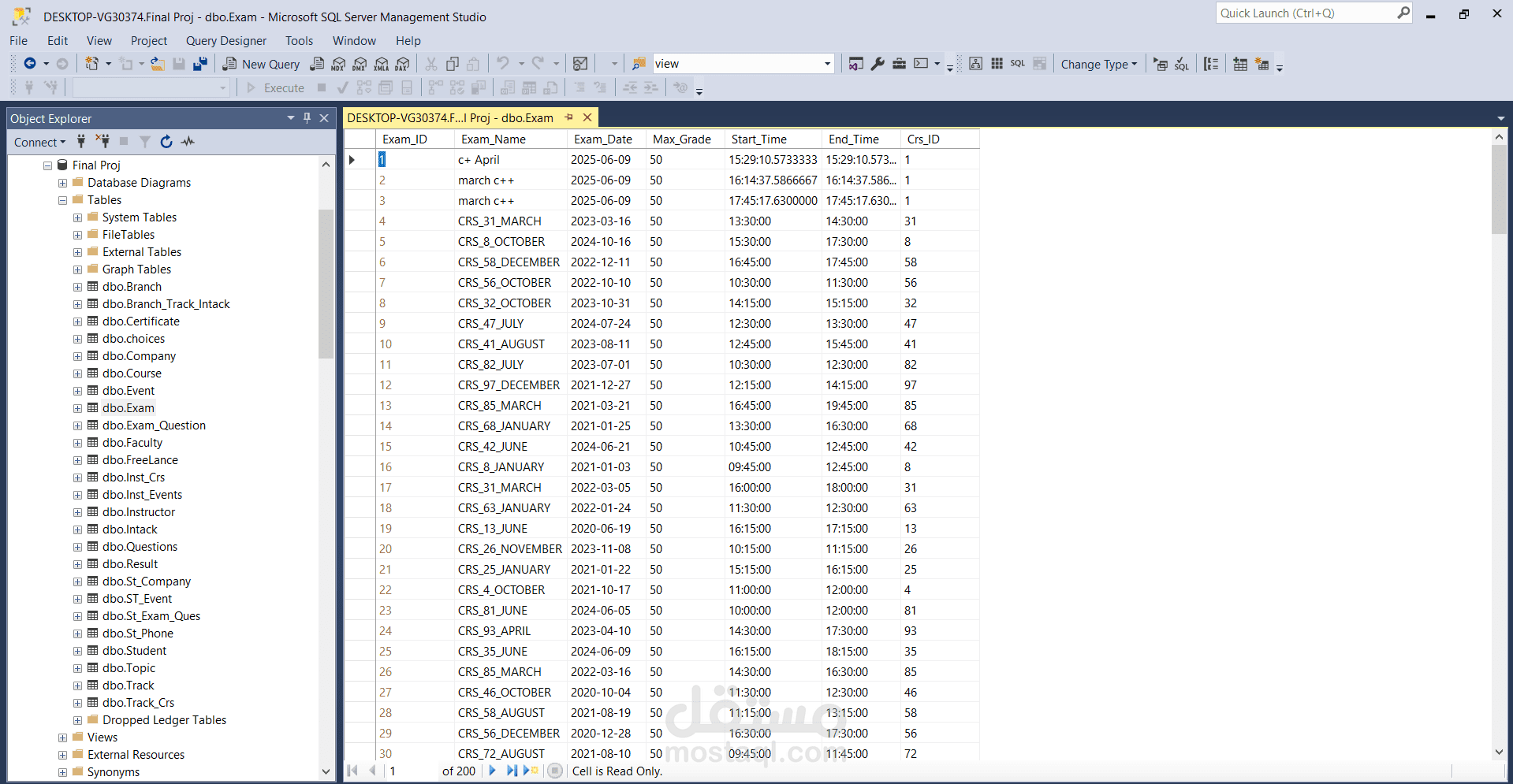Open a new XMLA query
The image size is (1513, 784).
382,64
